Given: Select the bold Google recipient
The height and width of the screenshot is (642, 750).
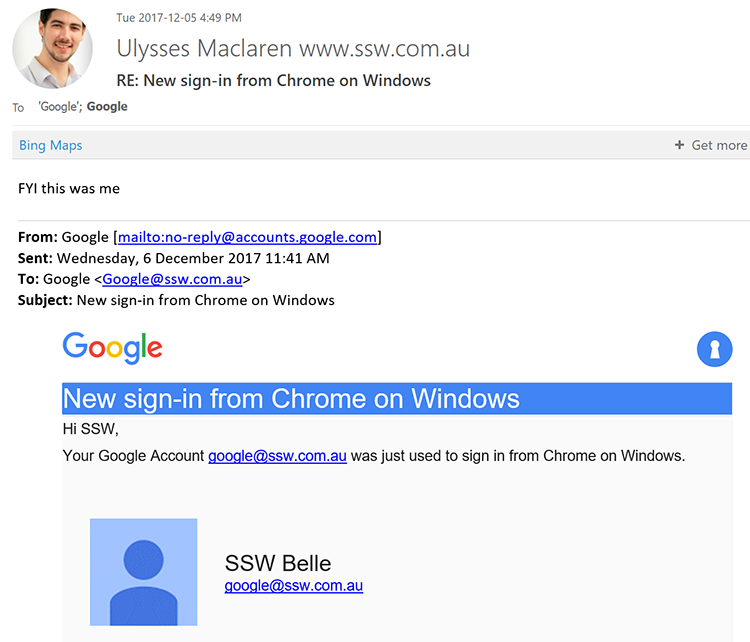Looking at the screenshot, I should pos(107,107).
